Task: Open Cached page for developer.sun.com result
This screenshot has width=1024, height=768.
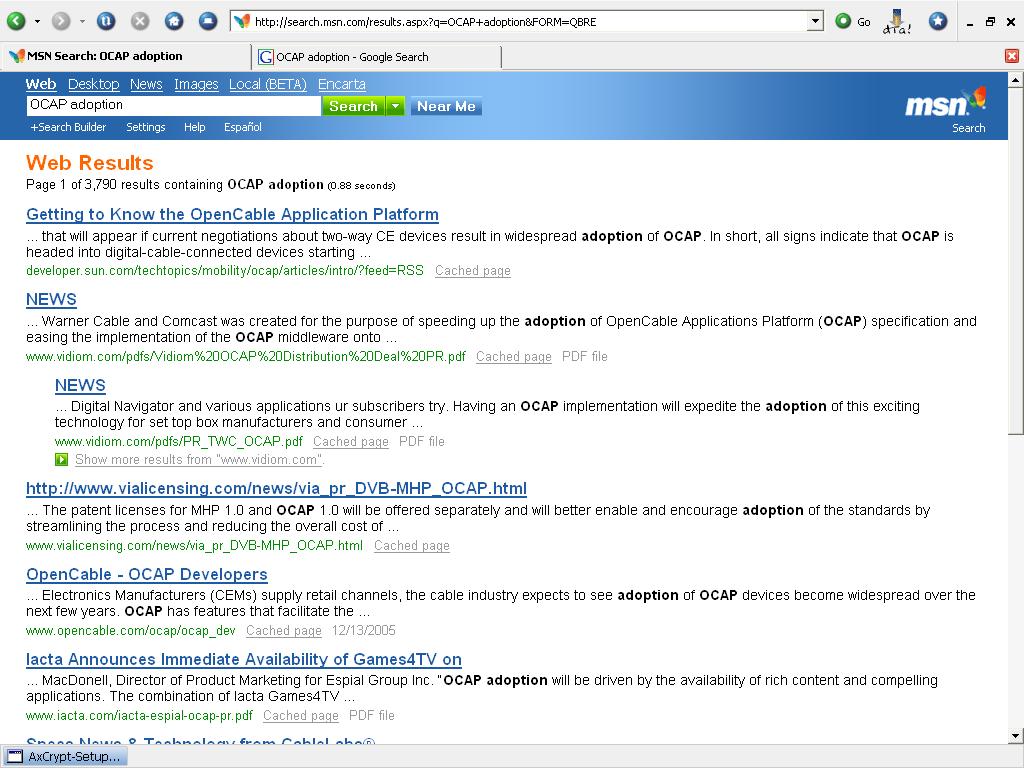Action: [473, 270]
